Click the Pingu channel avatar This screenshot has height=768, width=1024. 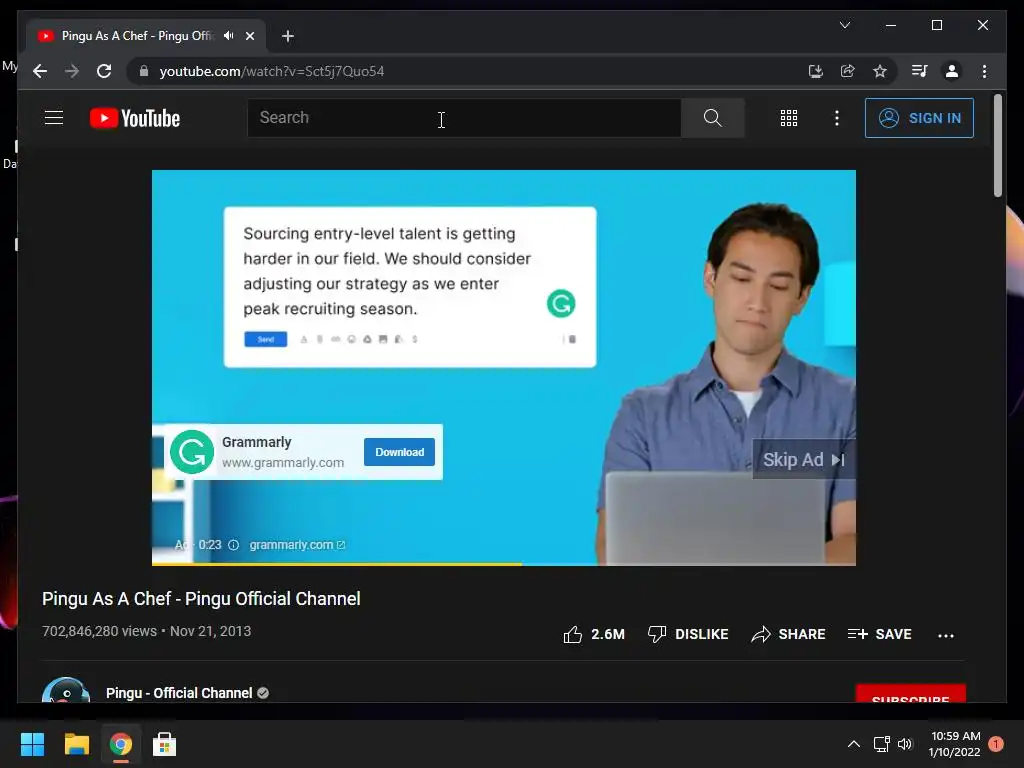(66, 690)
